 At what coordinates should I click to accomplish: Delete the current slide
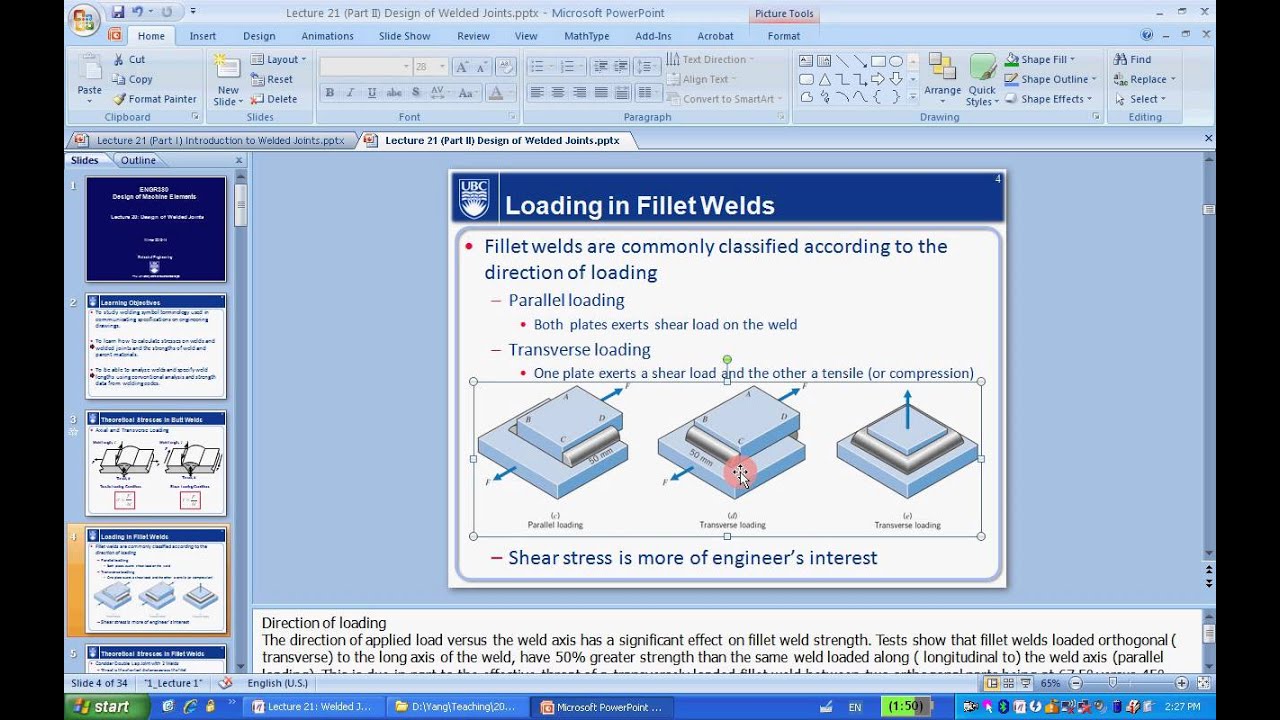click(274, 99)
